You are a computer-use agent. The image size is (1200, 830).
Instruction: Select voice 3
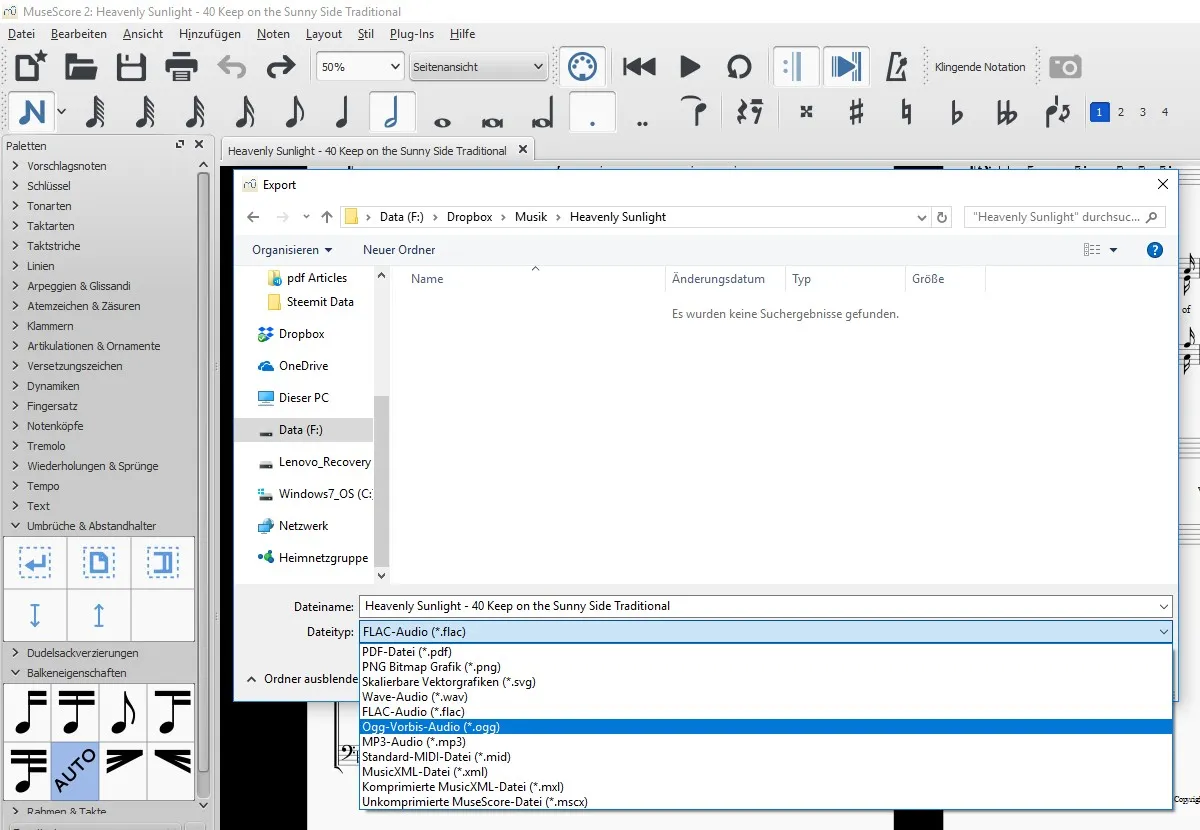click(x=1143, y=112)
